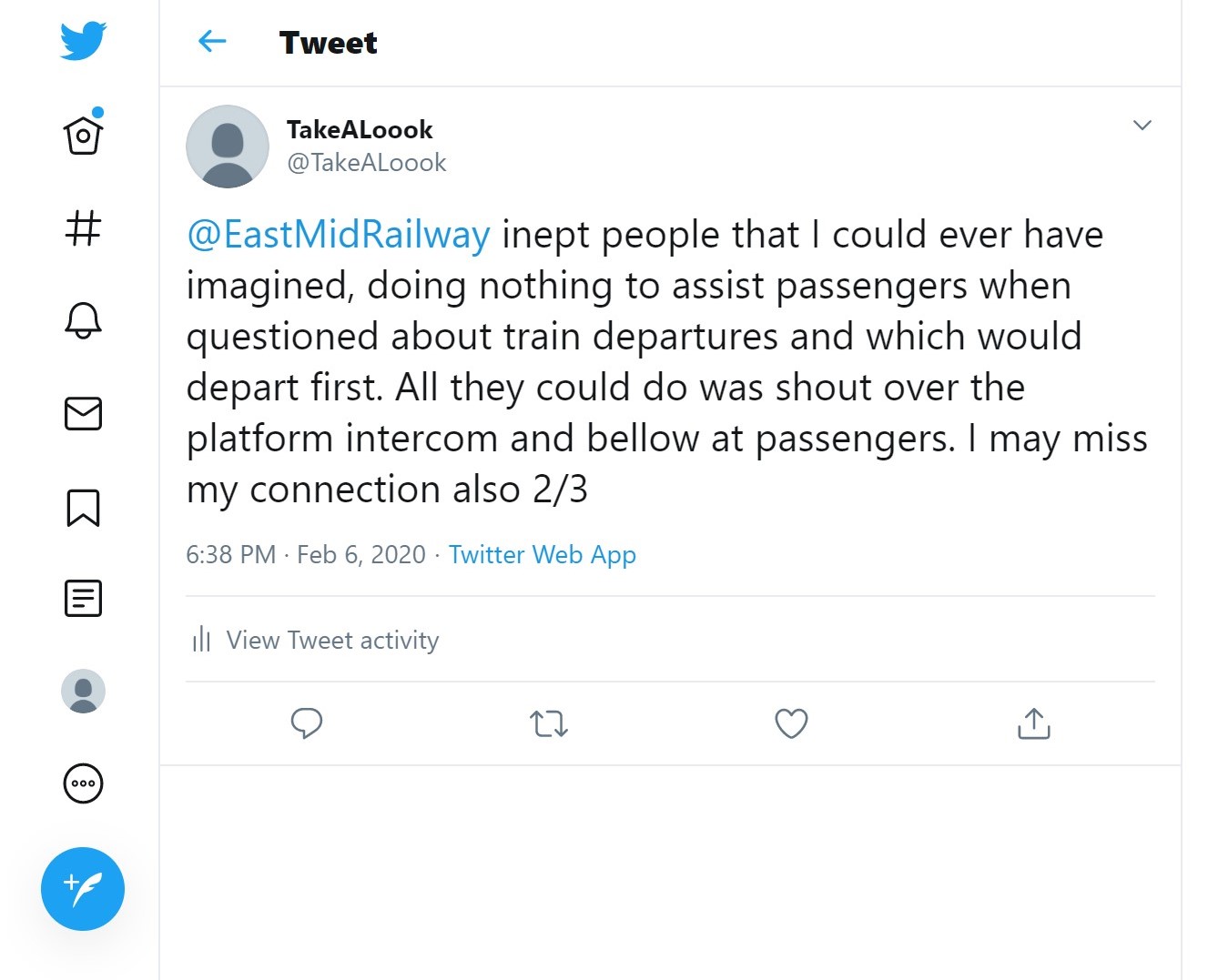
Task: Open the @EastMidRailway mention
Action: pos(339,235)
